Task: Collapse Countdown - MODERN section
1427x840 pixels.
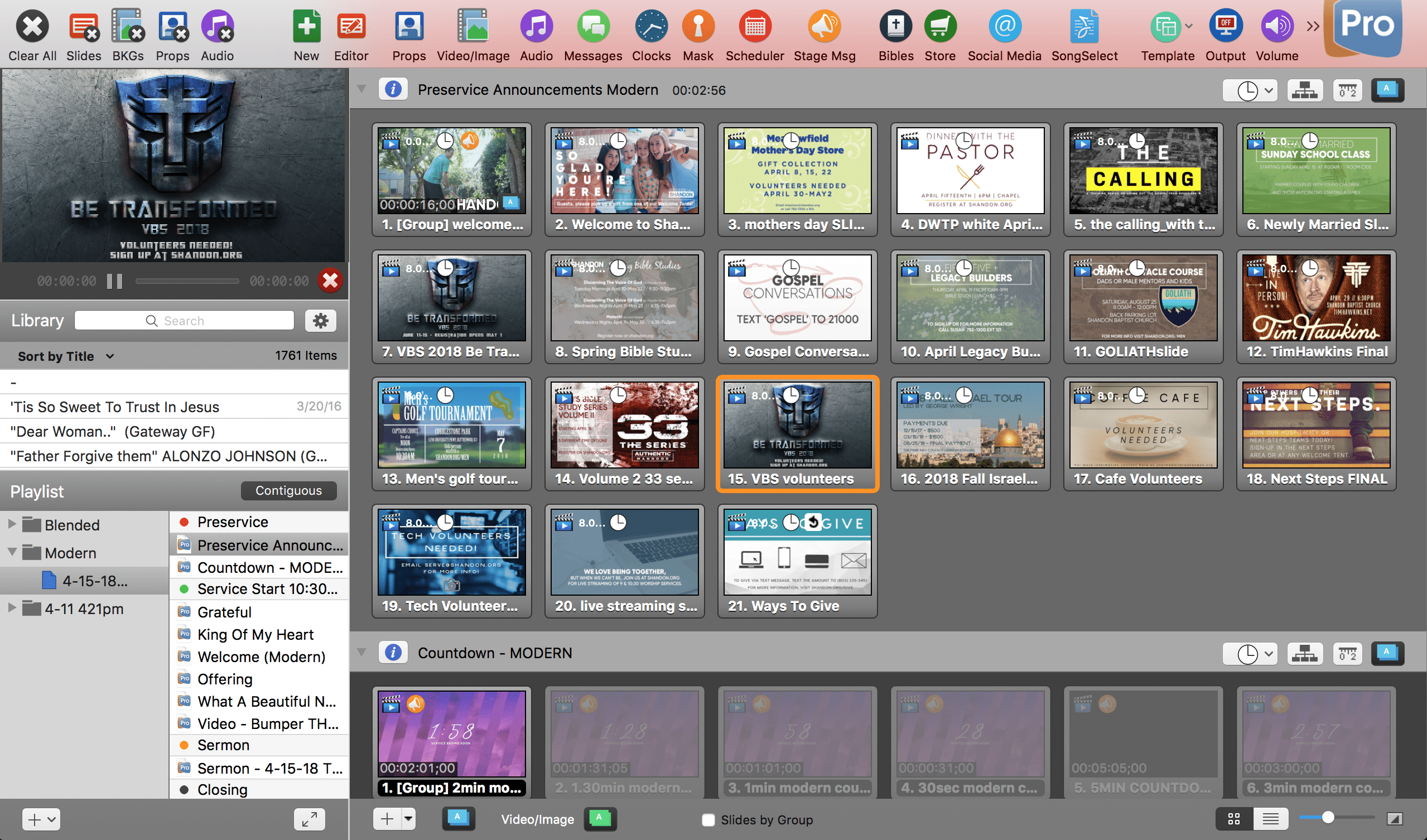Action: [x=361, y=653]
